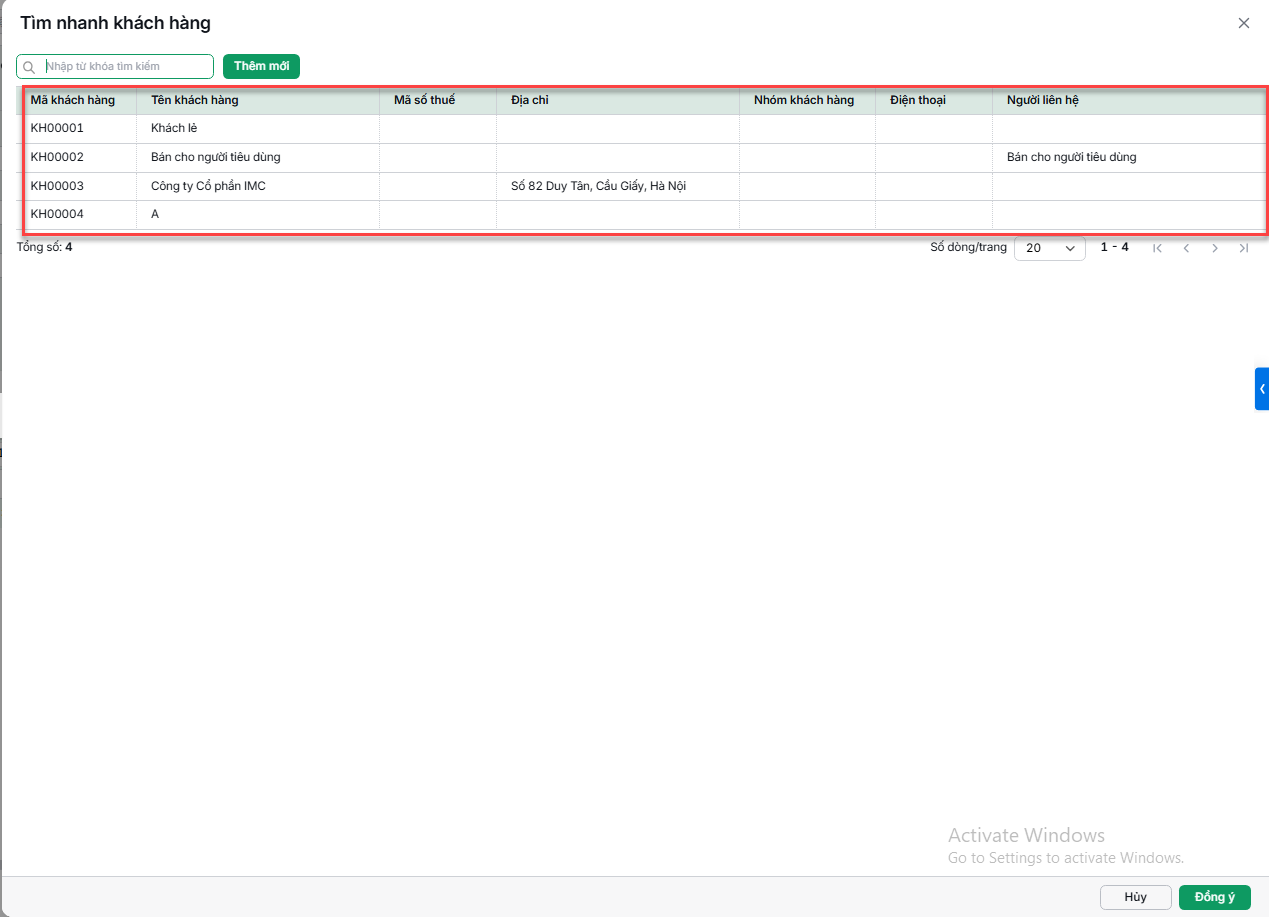Open the rows per page dropdown
The height and width of the screenshot is (917, 1269).
[1049, 248]
